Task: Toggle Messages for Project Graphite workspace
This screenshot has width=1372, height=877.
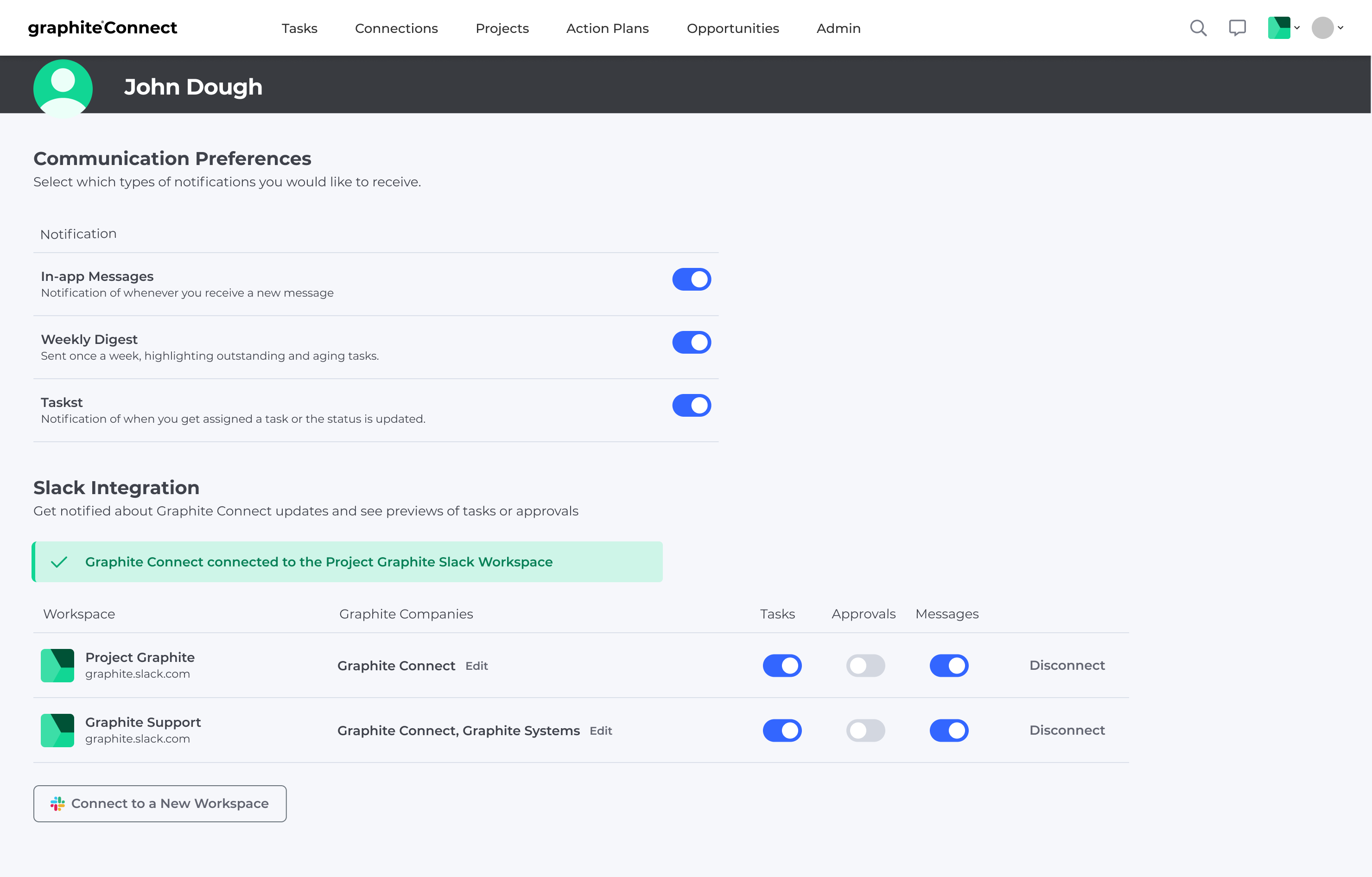Action: 949,665
